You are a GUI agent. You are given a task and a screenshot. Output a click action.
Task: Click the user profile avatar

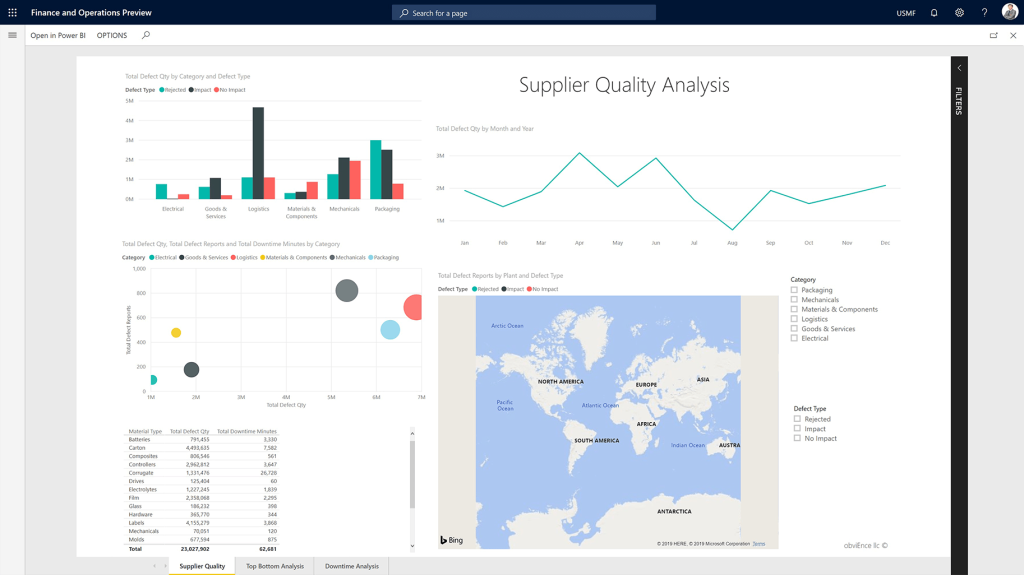(1009, 12)
